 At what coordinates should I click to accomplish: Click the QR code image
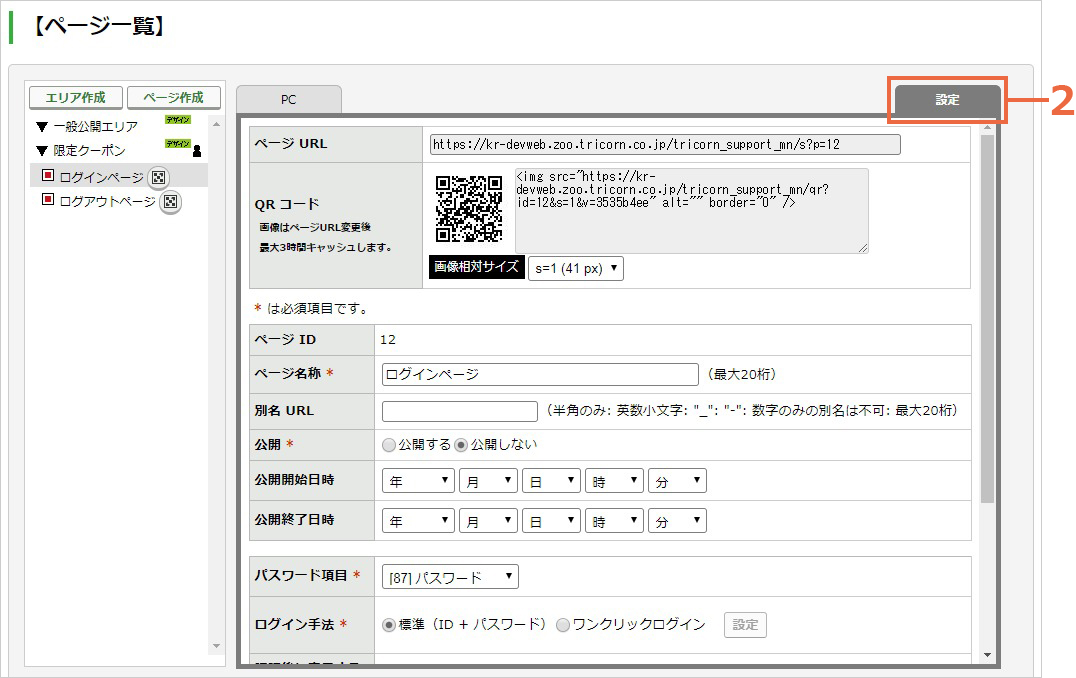(469, 209)
